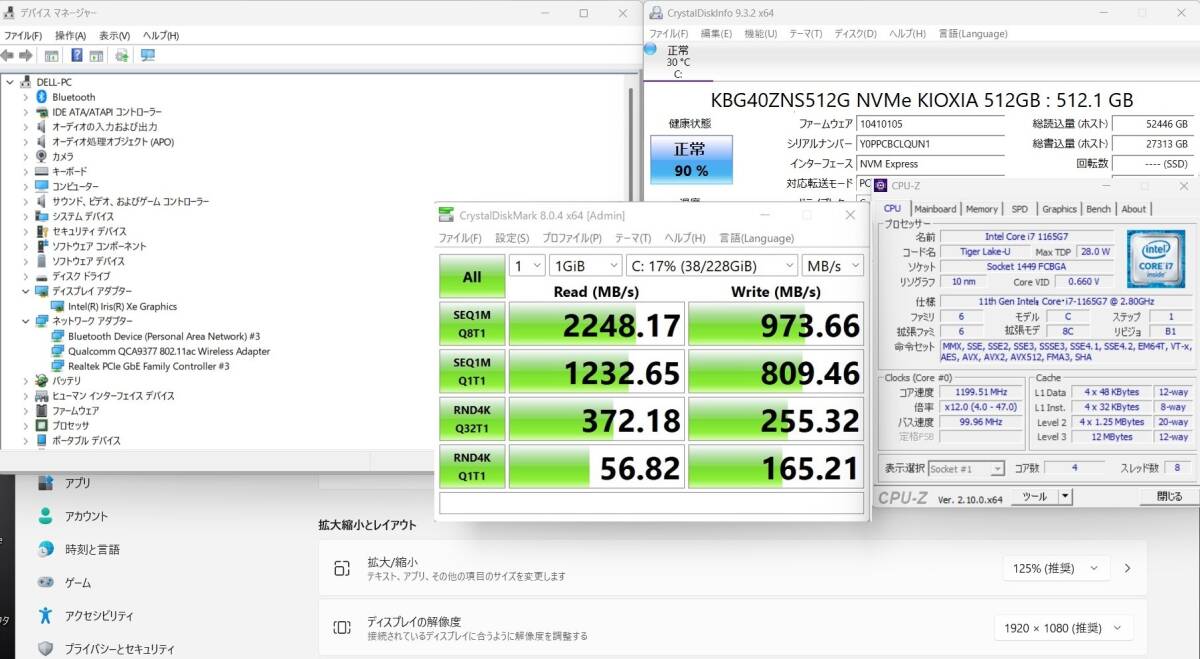Click the back navigation arrow in Device Manager
The image size is (1200, 659).
coord(6,56)
